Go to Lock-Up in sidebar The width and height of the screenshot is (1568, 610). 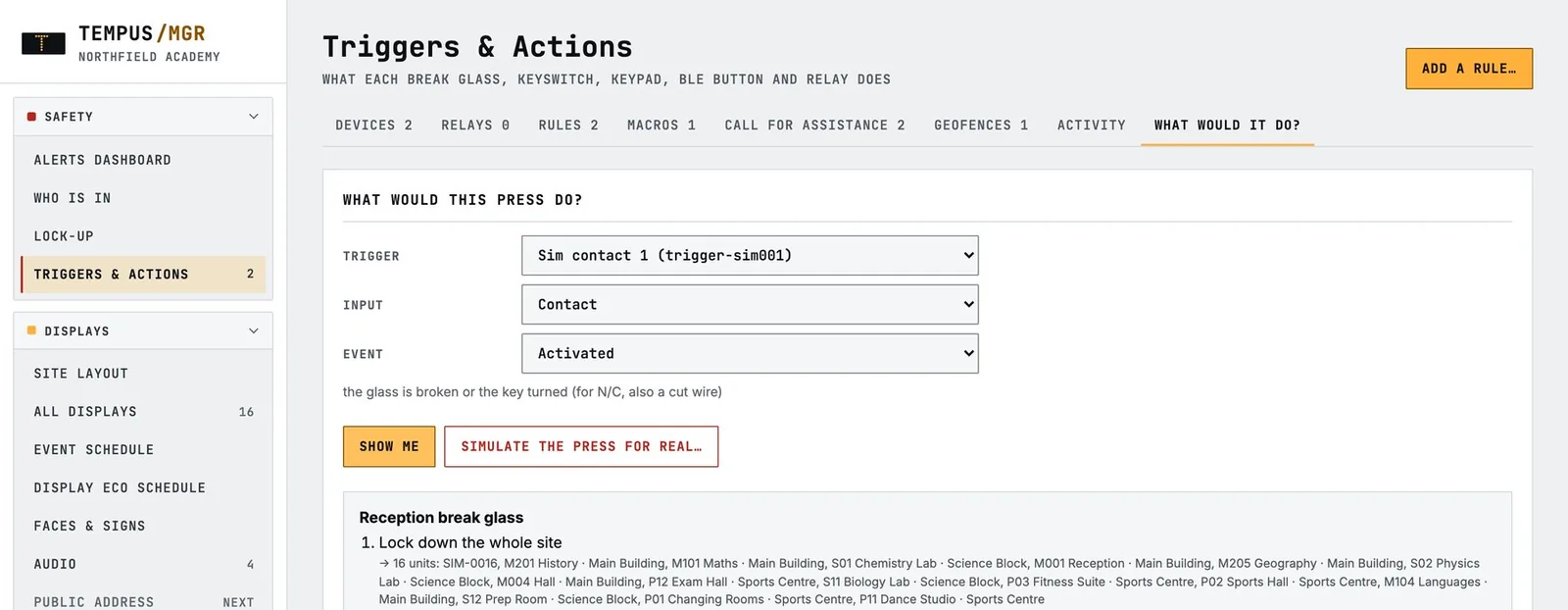tap(143, 236)
